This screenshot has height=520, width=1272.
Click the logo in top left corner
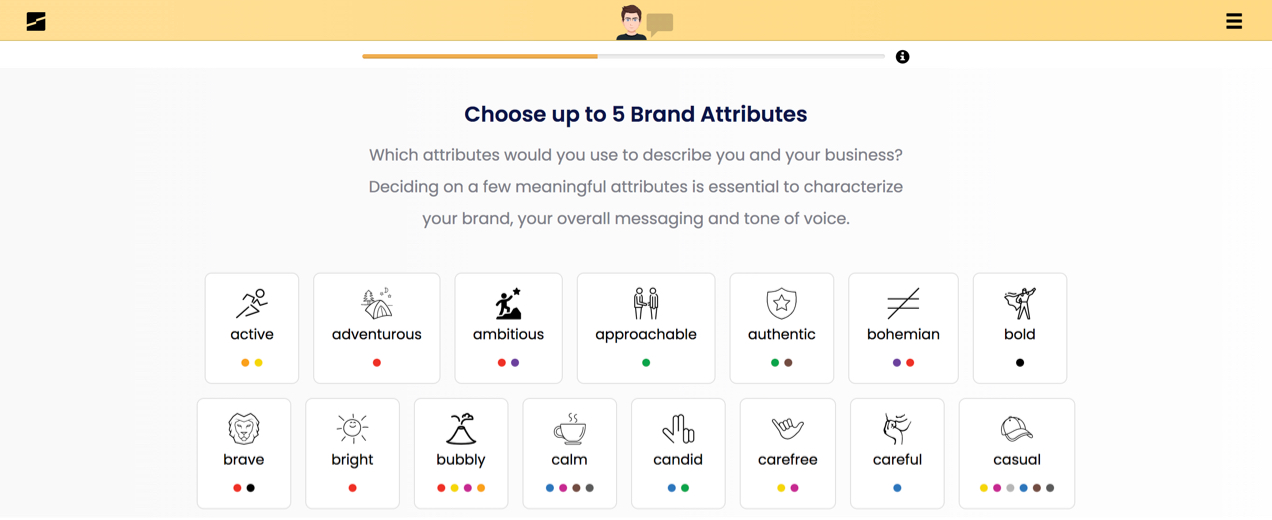pyautogui.click(x=36, y=21)
